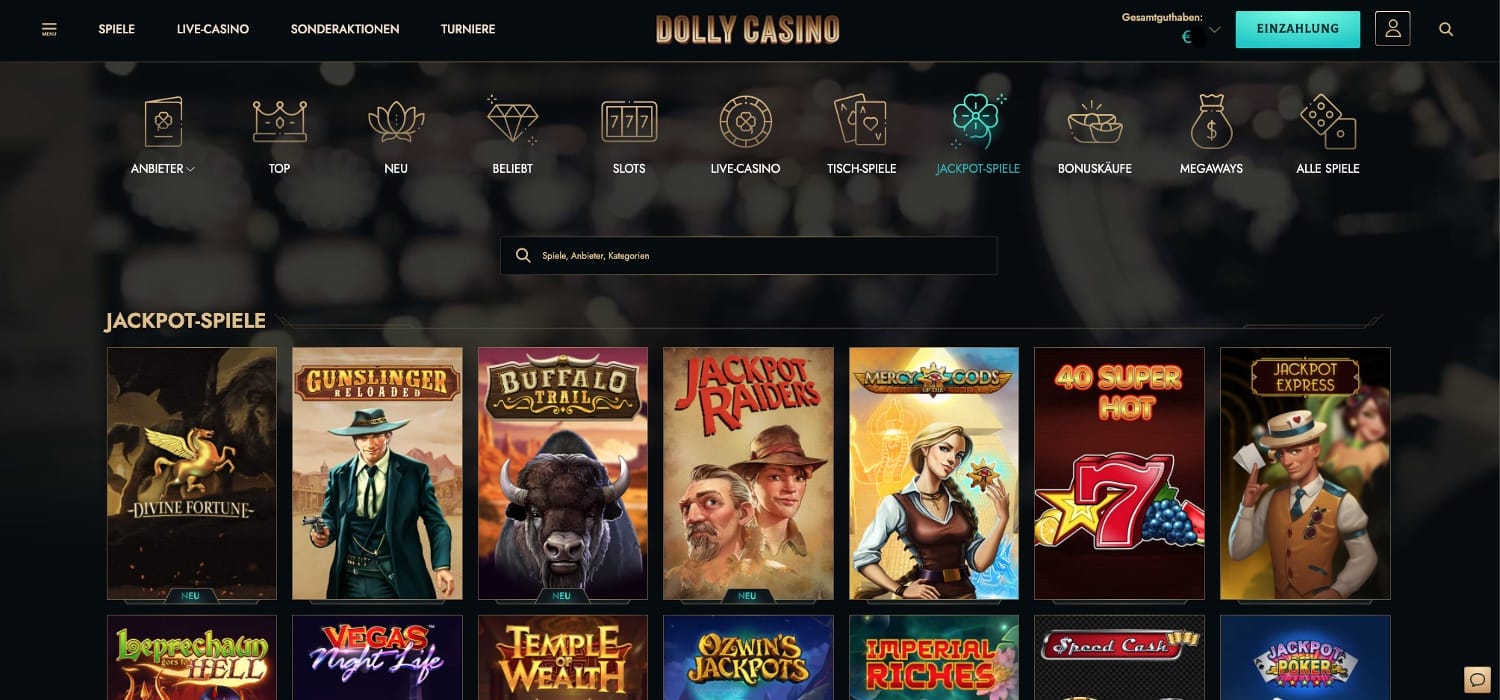Viewport: 1500px width, 700px height.
Task: Open the Gunslinger Reloaded game thumbnail
Action: (x=377, y=473)
